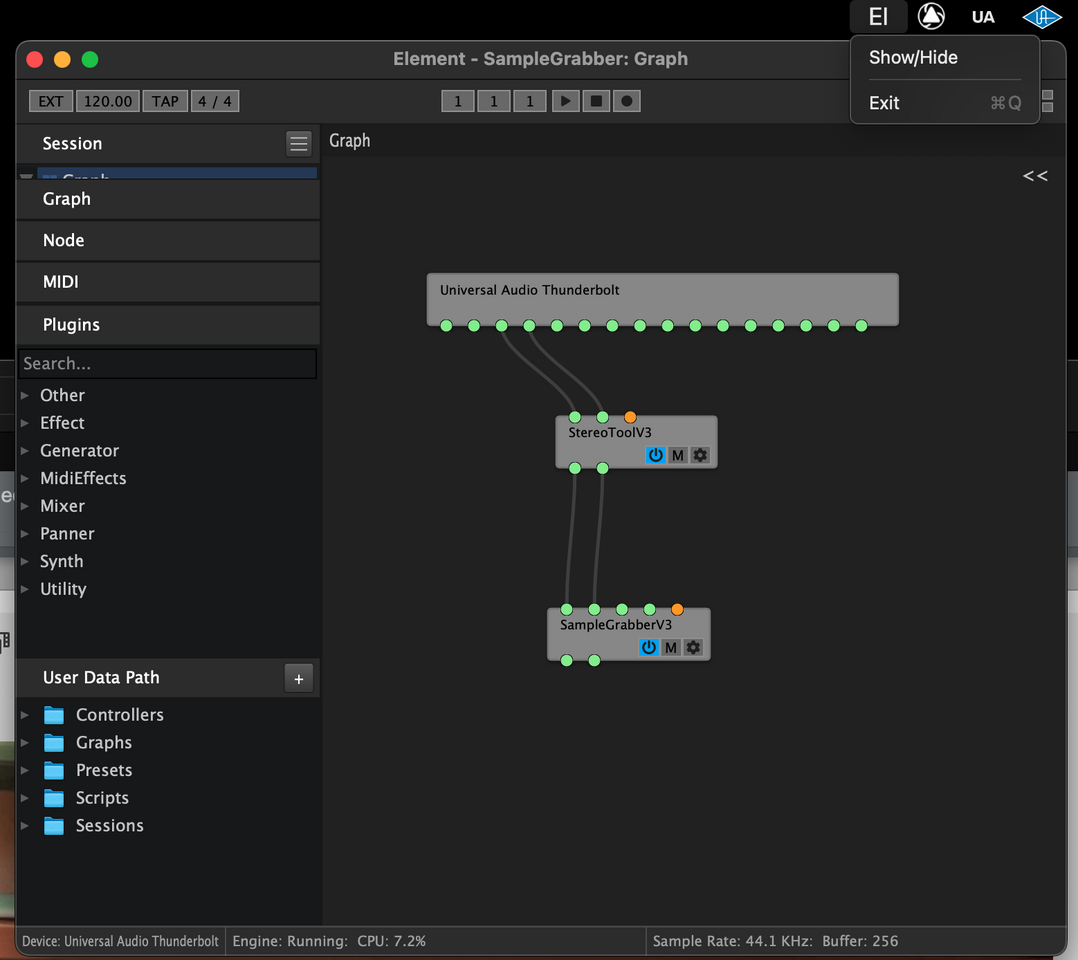Click the User Data Path panel header
1078x960 pixels.
(x=168, y=678)
